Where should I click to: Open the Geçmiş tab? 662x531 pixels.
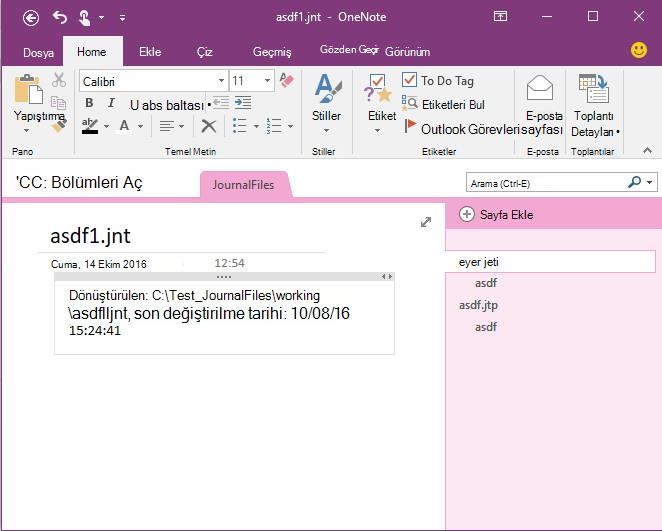272,52
